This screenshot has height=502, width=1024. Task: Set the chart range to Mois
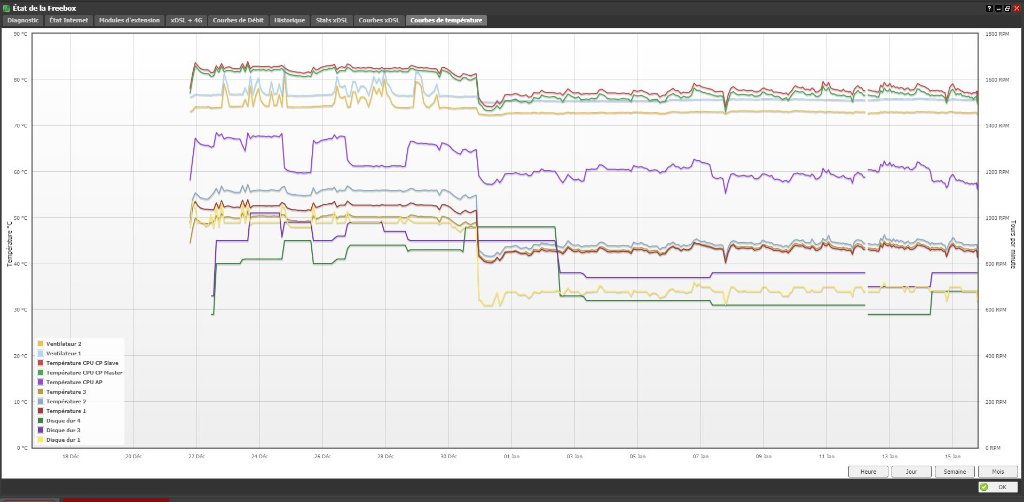(x=998, y=471)
